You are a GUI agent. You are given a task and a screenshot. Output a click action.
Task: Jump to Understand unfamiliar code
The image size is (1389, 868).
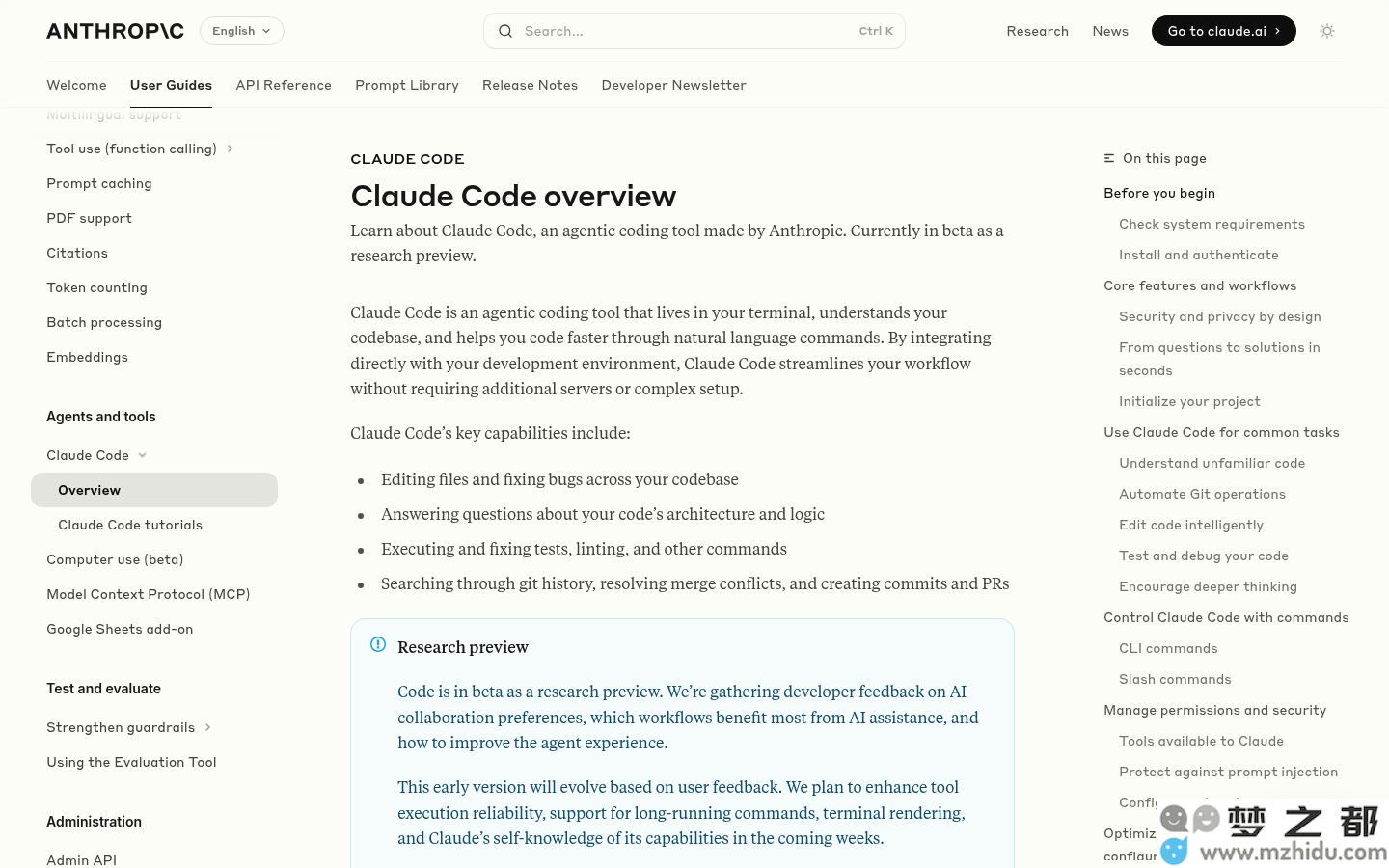pyautogui.click(x=1212, y=463)
